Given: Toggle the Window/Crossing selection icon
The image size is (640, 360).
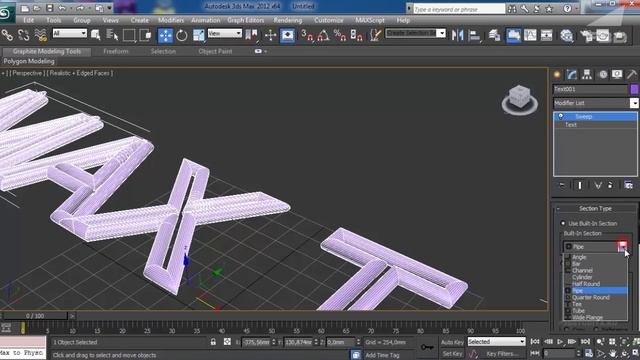Looking at the screenshot, I should pos(145,36).
